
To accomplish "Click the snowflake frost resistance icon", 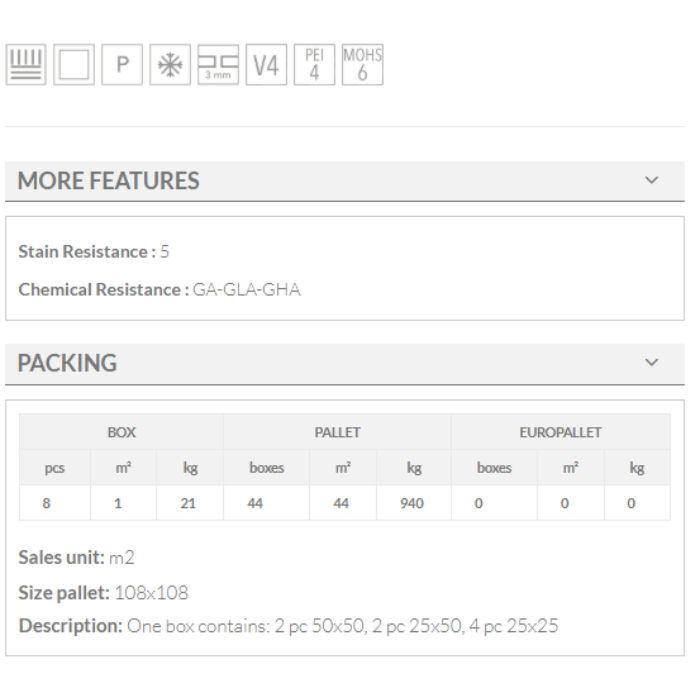I will click(x=170, y=66).
